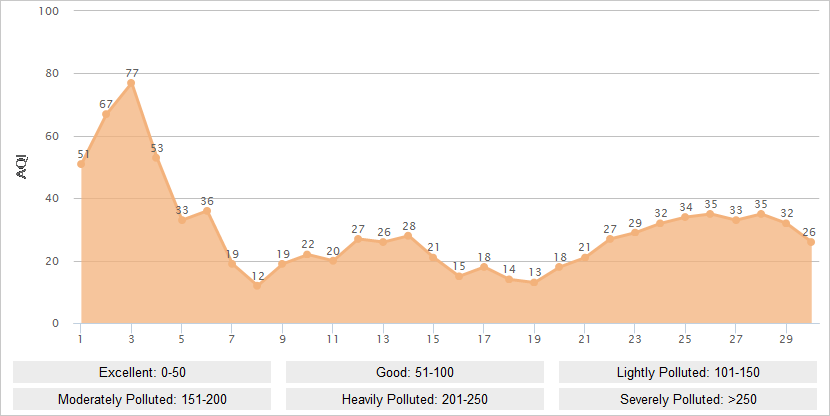
Task: Click the Severely Polluted: >250 legend box
Action: pos(688,399)
